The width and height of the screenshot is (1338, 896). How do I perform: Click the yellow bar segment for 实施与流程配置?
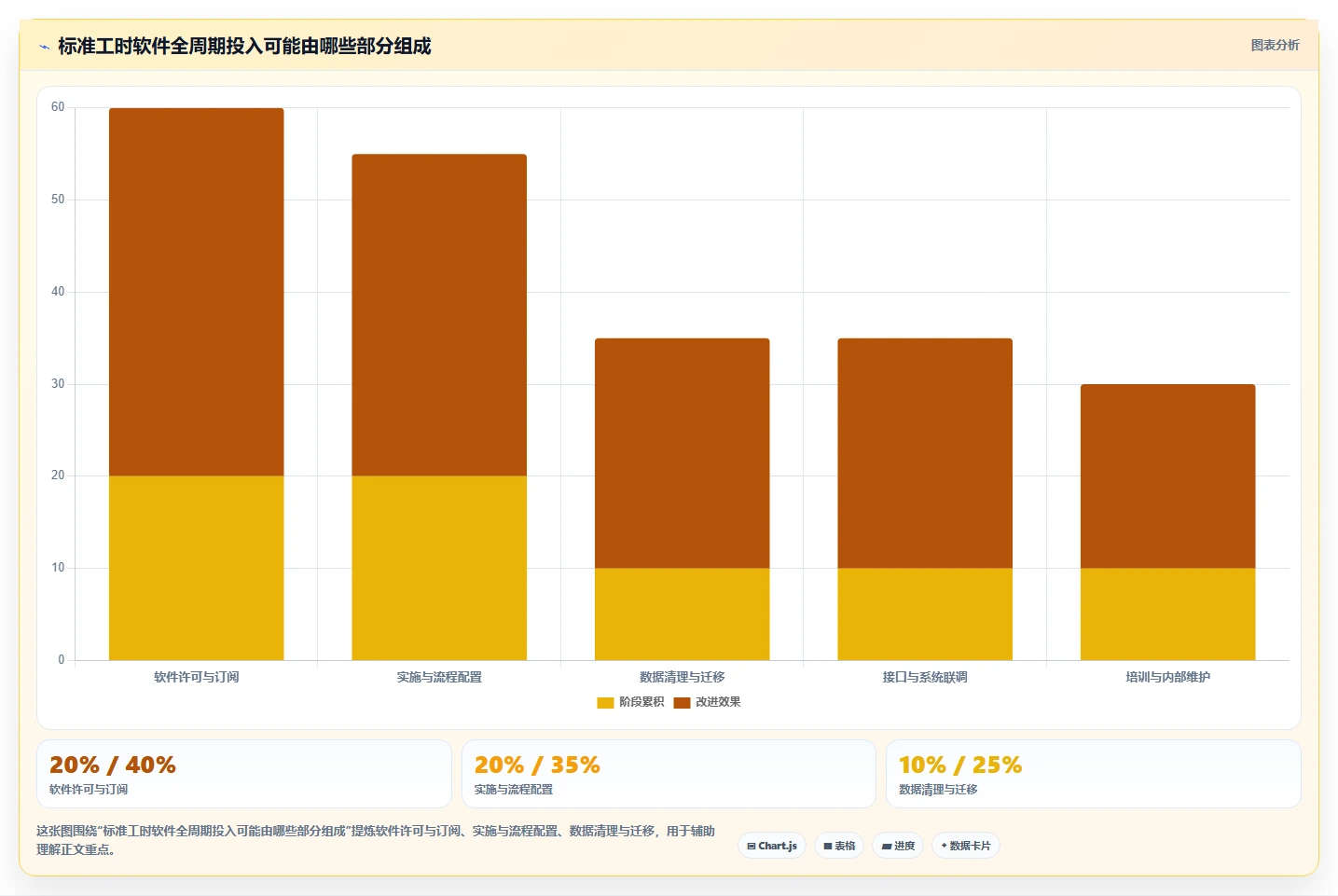[439, 568]
